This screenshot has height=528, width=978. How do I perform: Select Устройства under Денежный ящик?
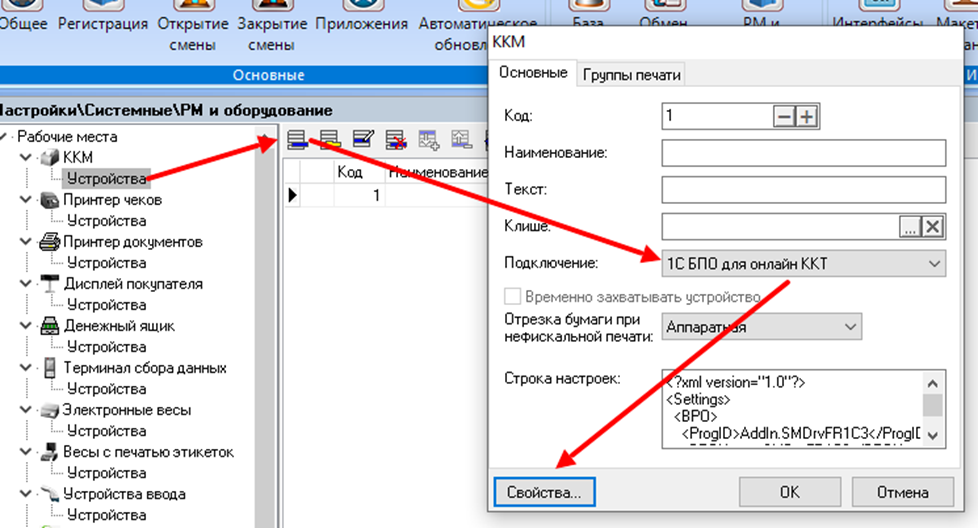click(106, 347)
